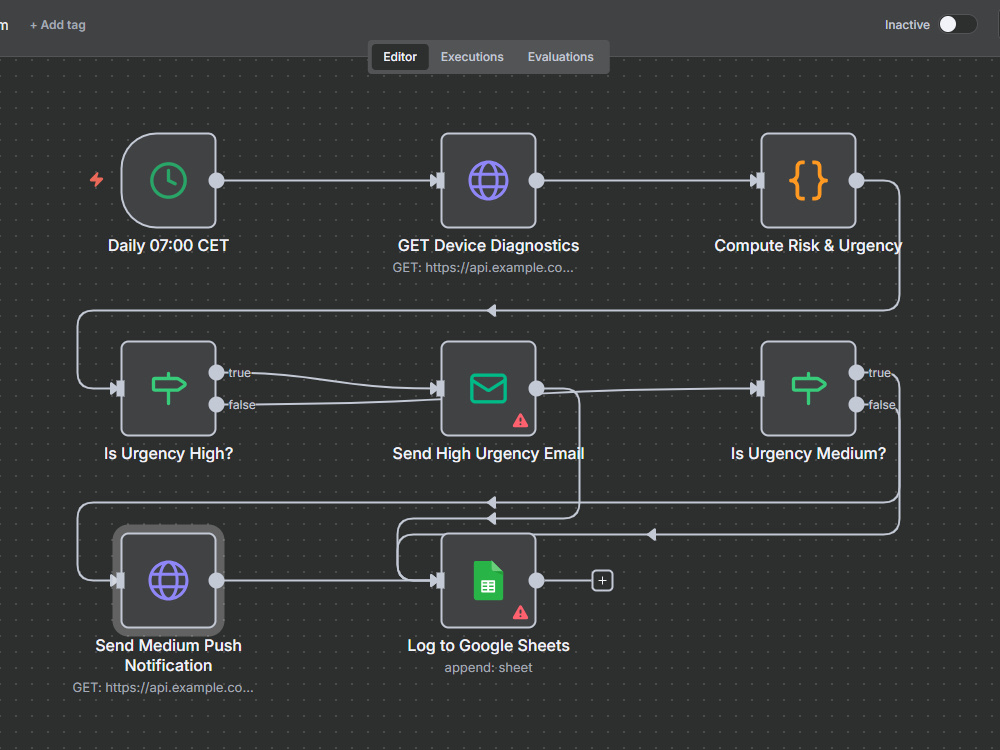Click output connector of Log to Google Sheets

click(537, 580)
